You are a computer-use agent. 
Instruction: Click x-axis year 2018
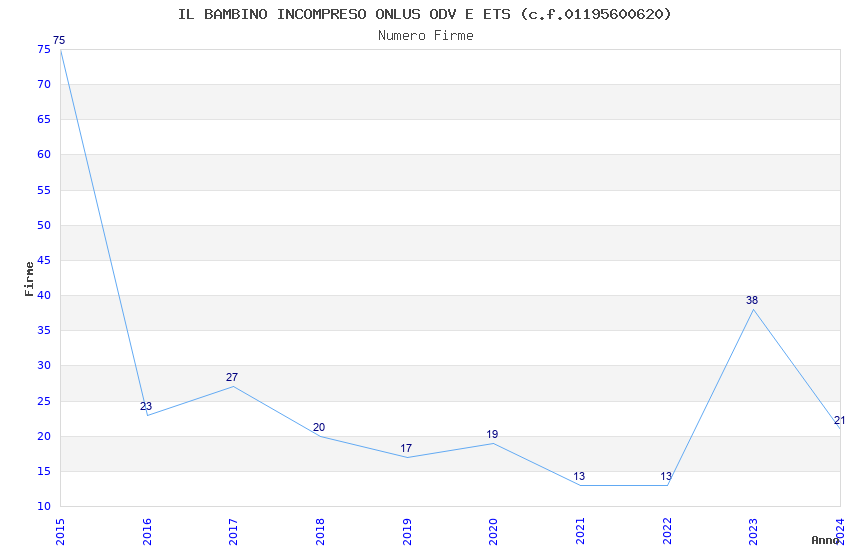[x=320, y=531]
